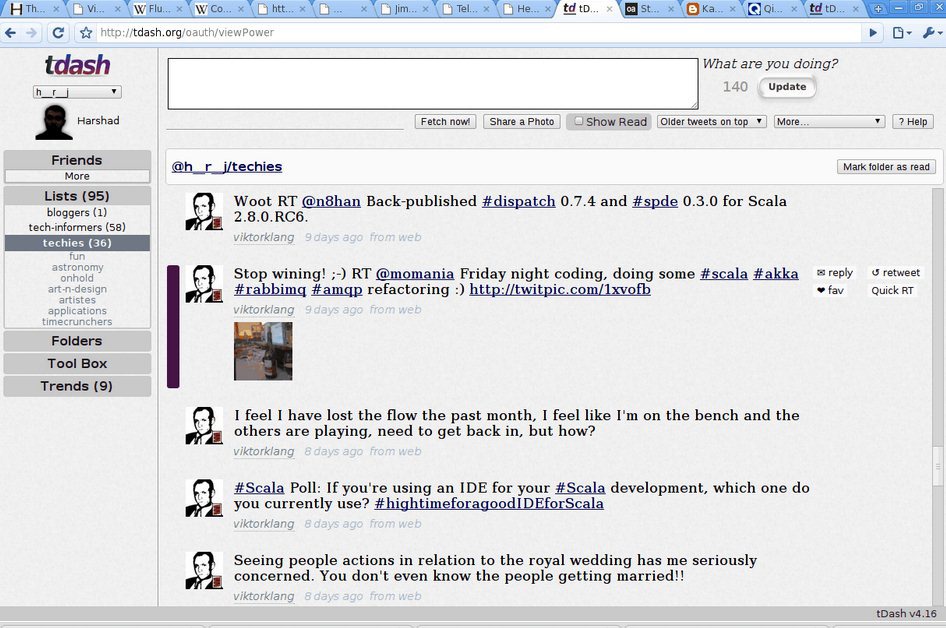
Task: Select the applications list
Action: coord(77,310)
